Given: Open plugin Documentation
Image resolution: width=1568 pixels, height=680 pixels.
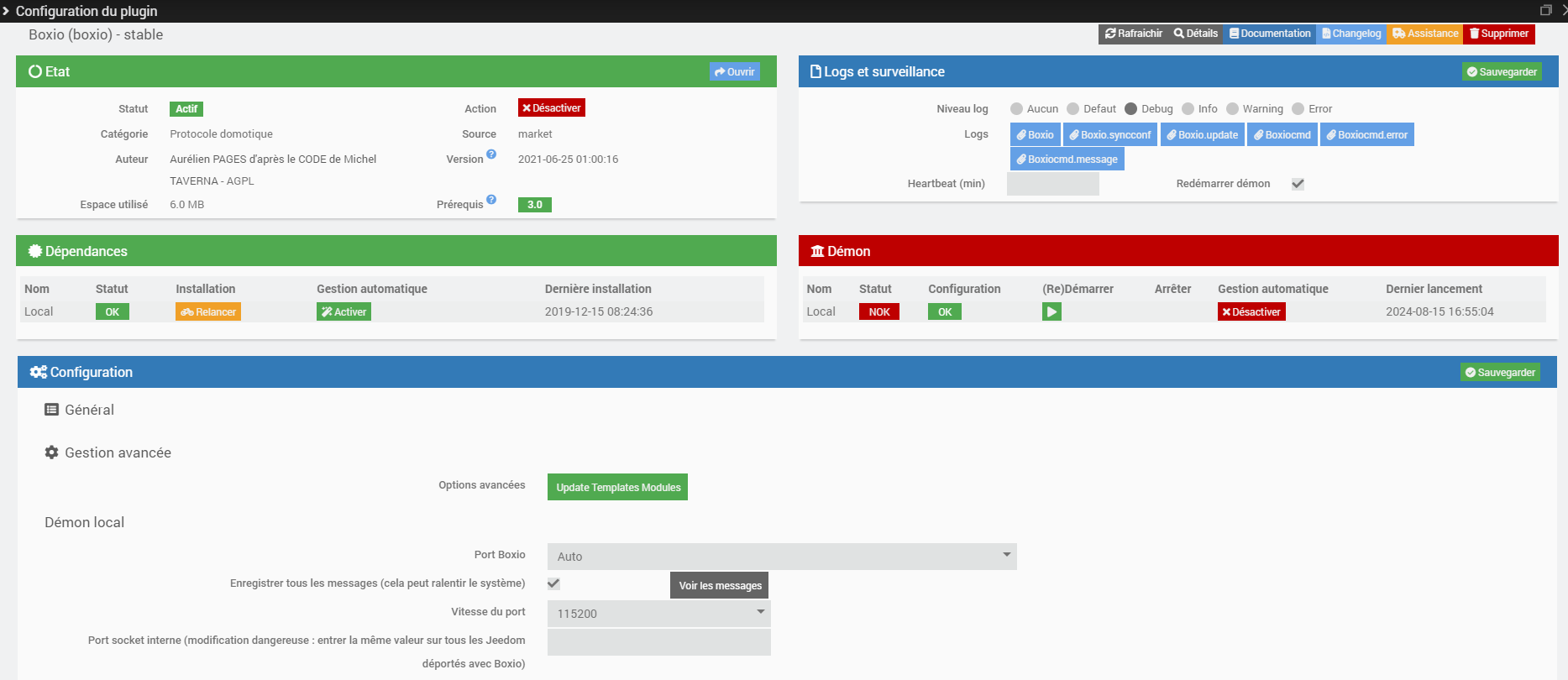Looking at the screenshot, I should pos(1269,34).
